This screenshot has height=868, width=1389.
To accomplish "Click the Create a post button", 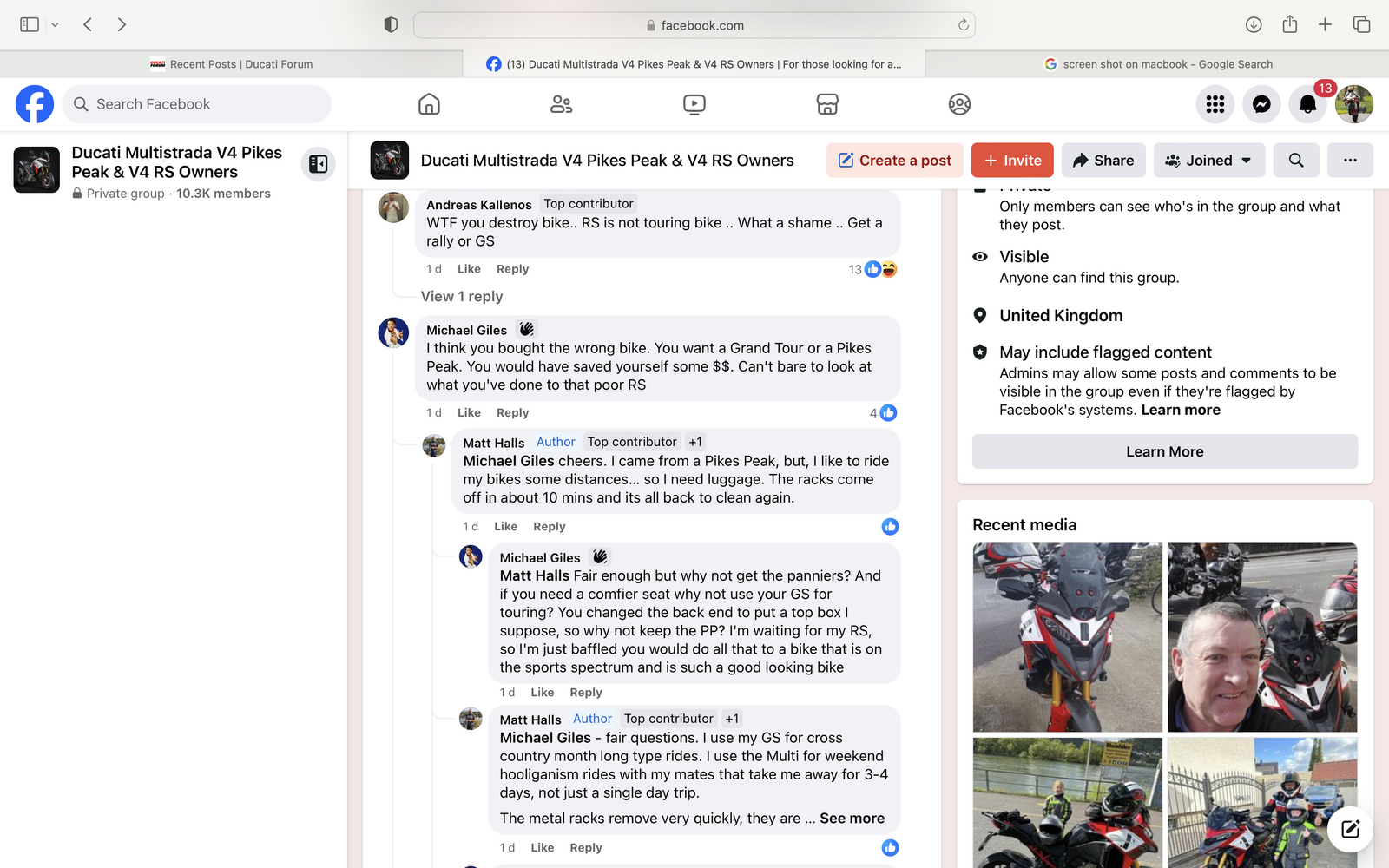I will [x=894, y=161].
